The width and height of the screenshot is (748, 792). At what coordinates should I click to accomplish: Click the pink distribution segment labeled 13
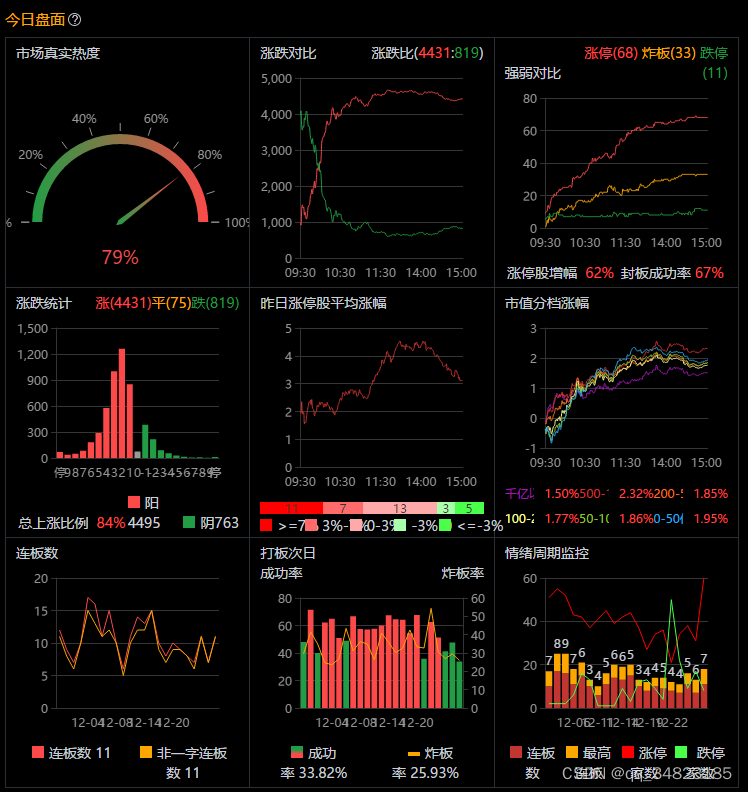point(400,508)
